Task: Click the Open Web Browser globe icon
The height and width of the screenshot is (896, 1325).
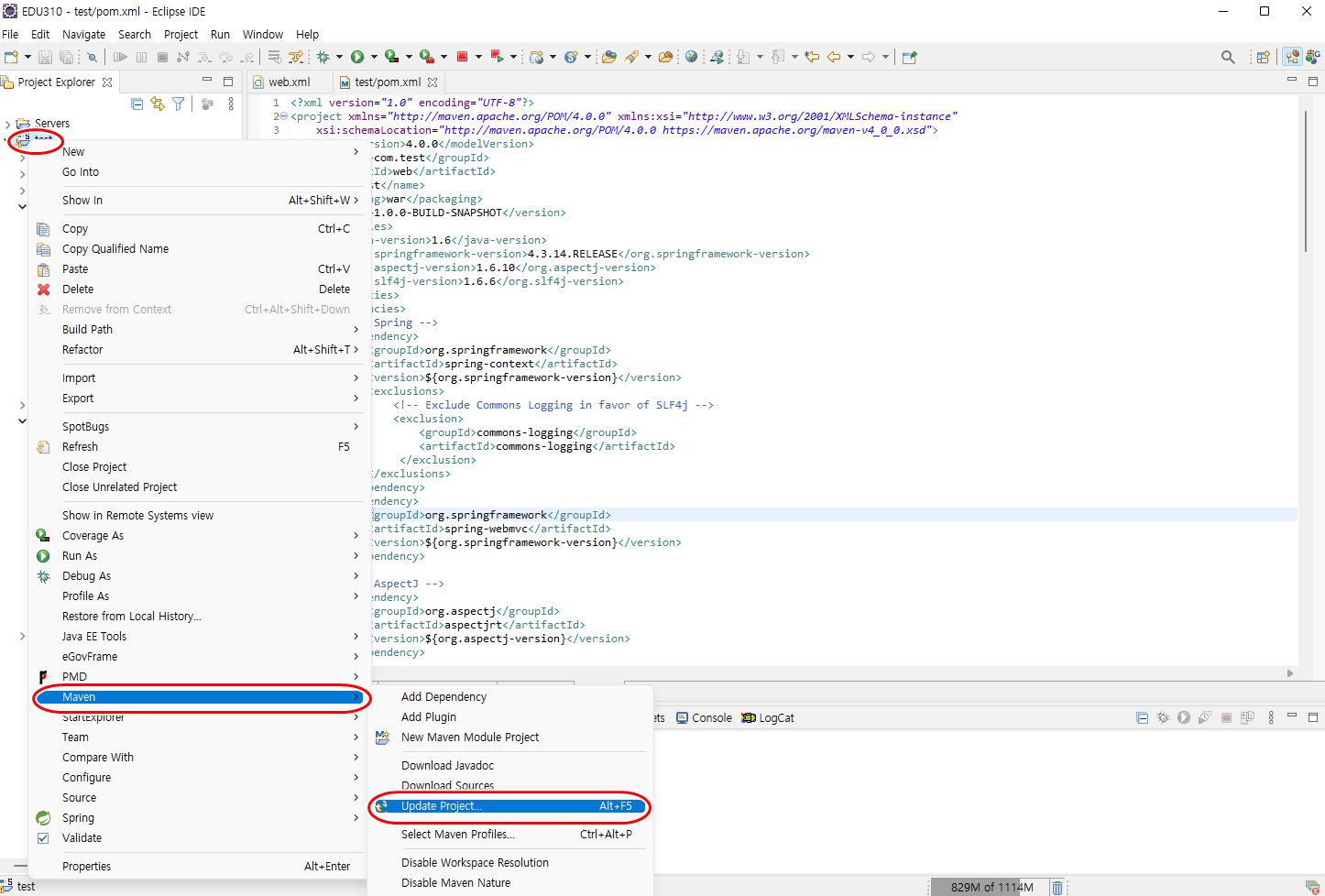Action: pos(691,57)
